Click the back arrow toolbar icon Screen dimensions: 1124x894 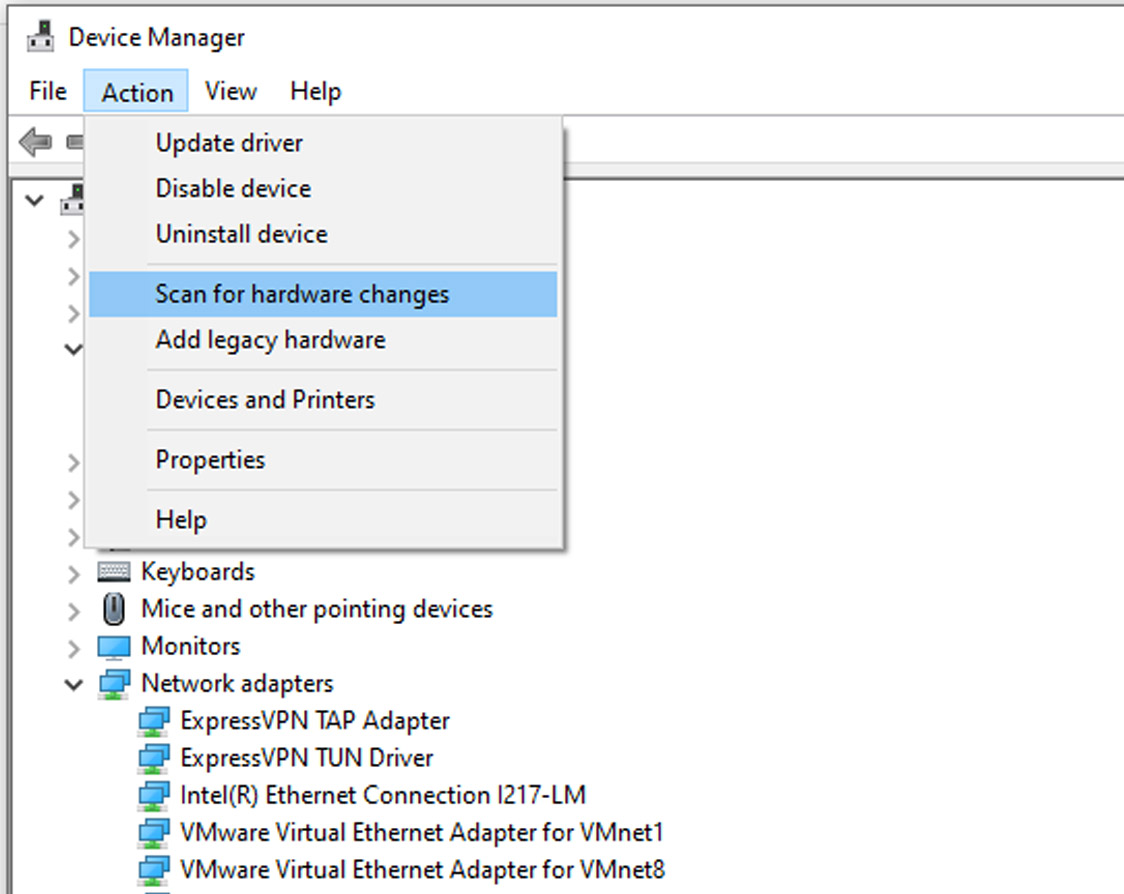35,141
